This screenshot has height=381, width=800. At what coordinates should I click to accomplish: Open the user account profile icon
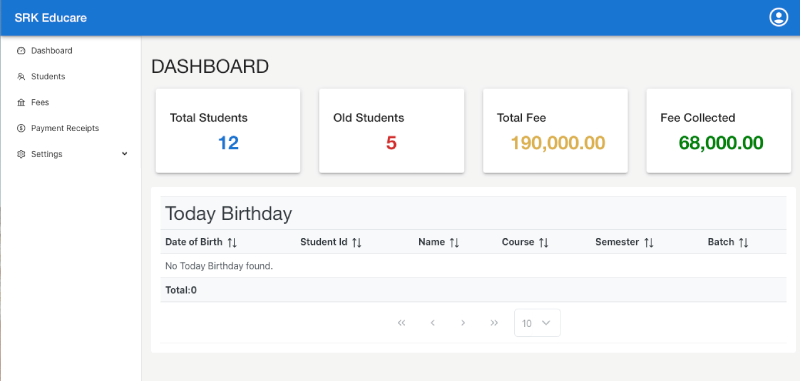click(779, 17)
